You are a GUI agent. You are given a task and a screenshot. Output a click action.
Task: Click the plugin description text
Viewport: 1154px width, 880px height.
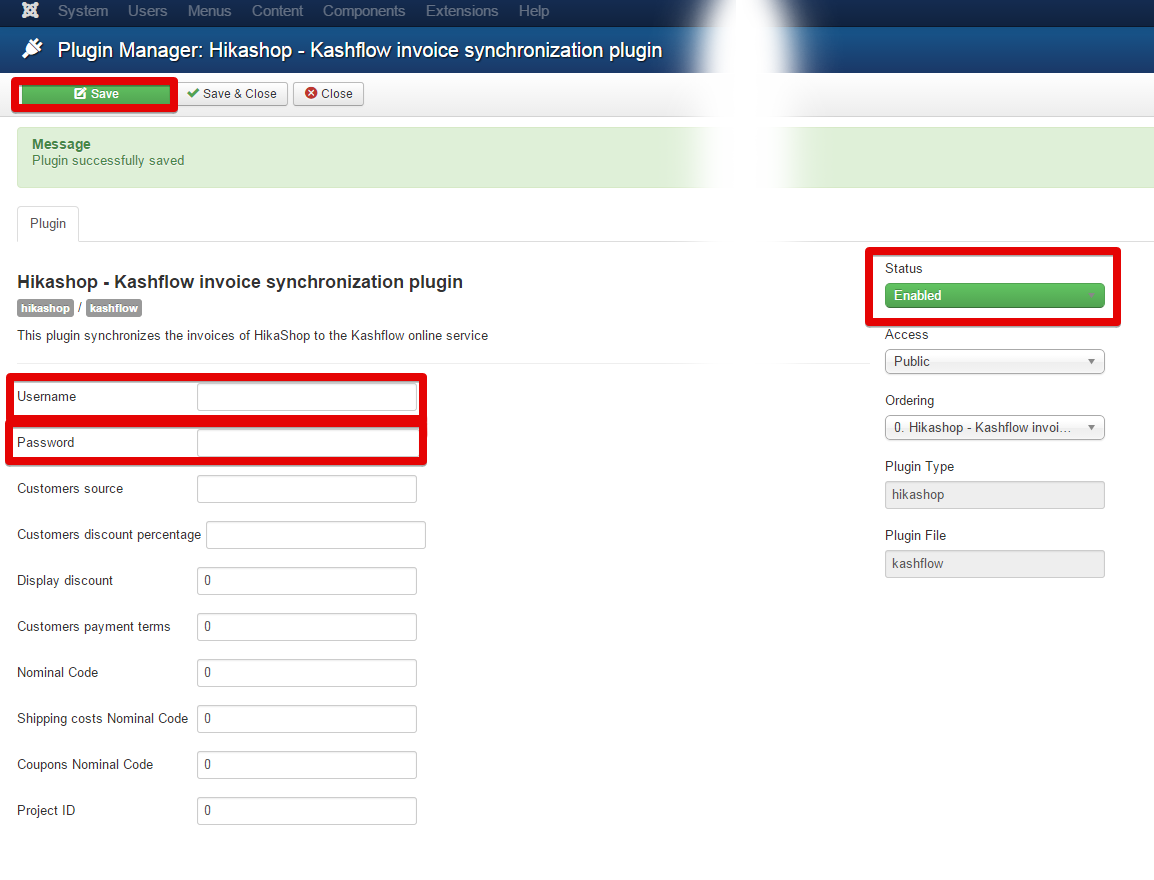point(252,336)
